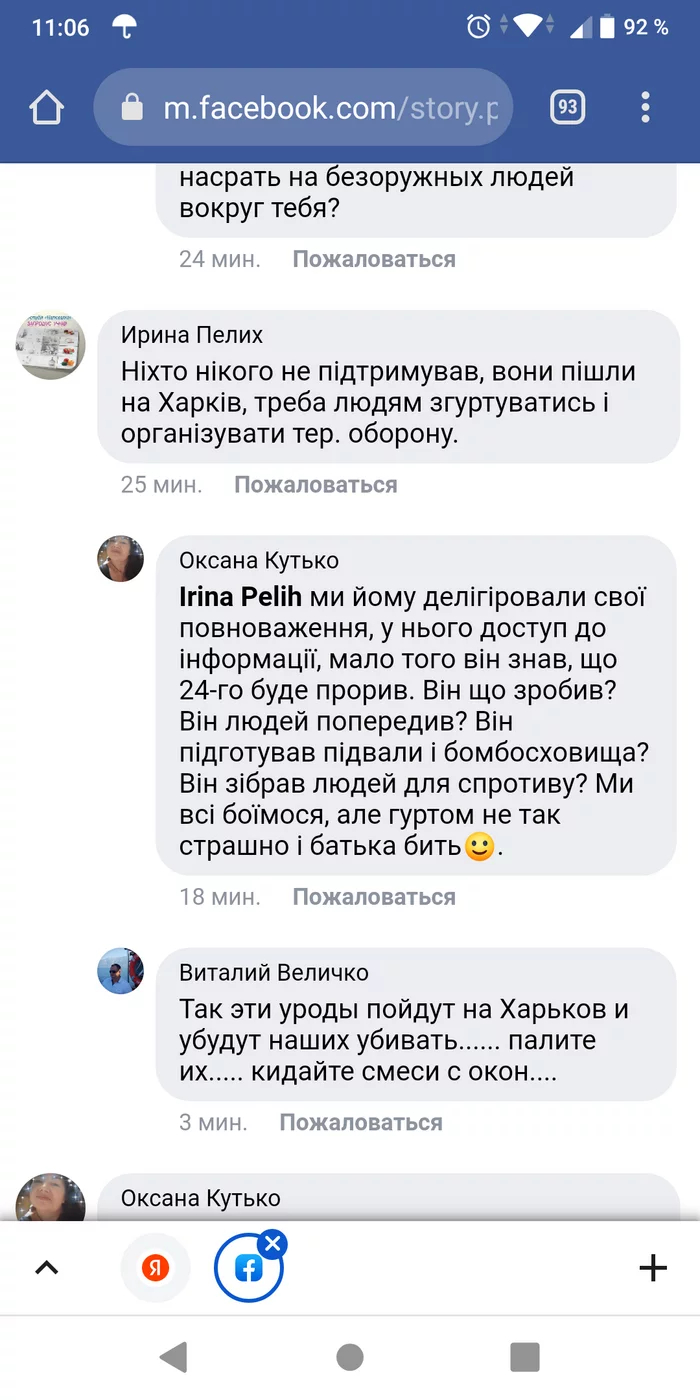Tap the padlock site security icon

pos(133,108)
